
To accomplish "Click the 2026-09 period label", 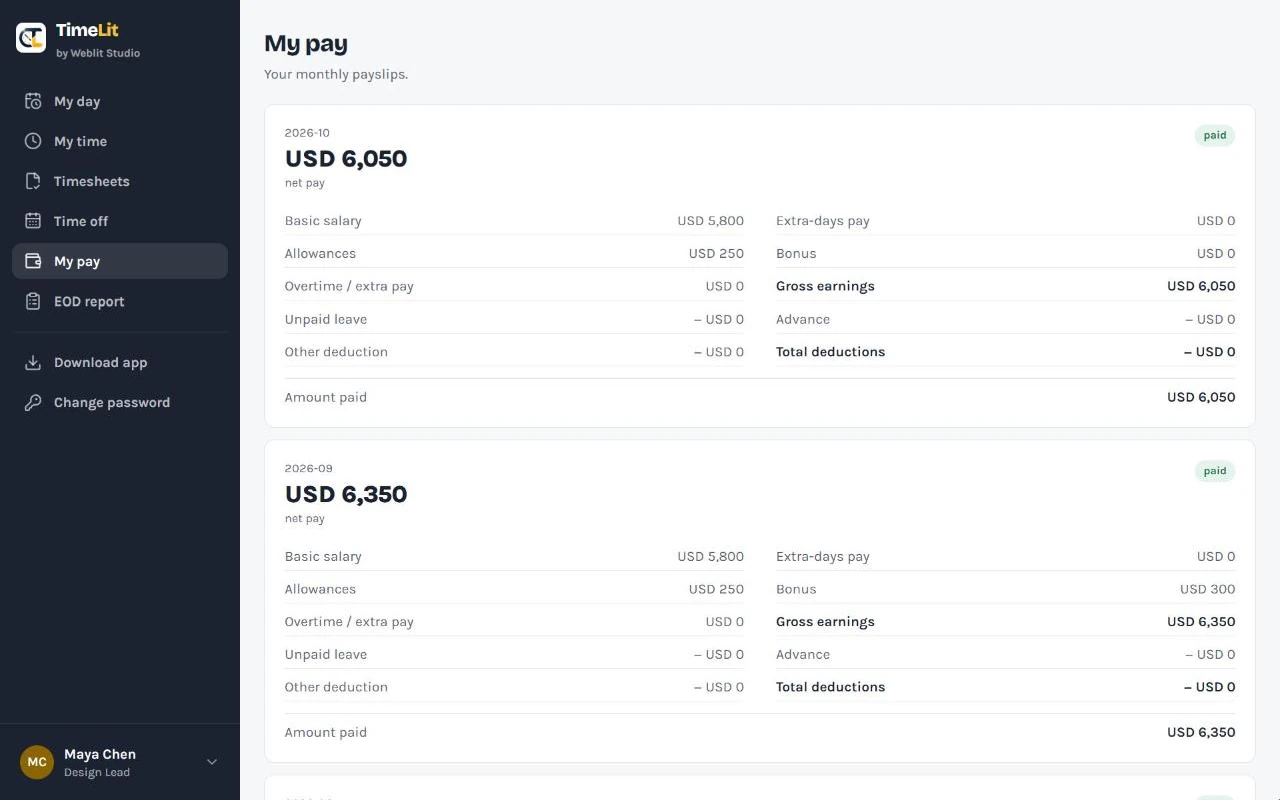I will coord(309,468).
